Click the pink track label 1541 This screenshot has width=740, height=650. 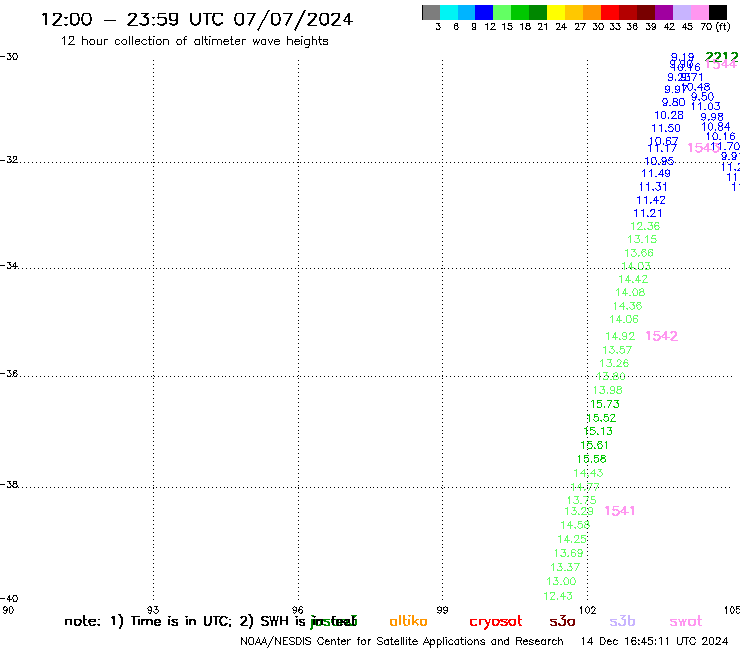click(x=620, y=511)
